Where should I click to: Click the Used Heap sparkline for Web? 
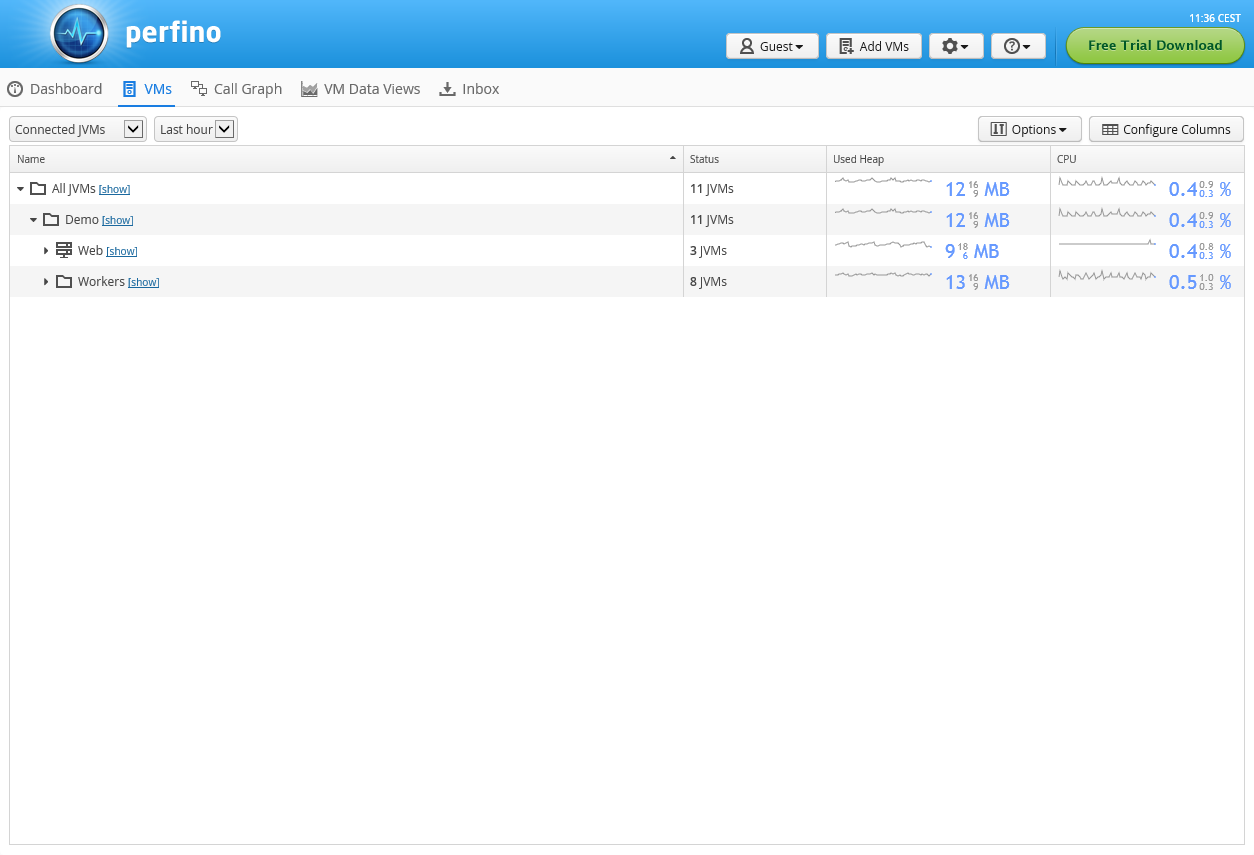click(884, 244)
